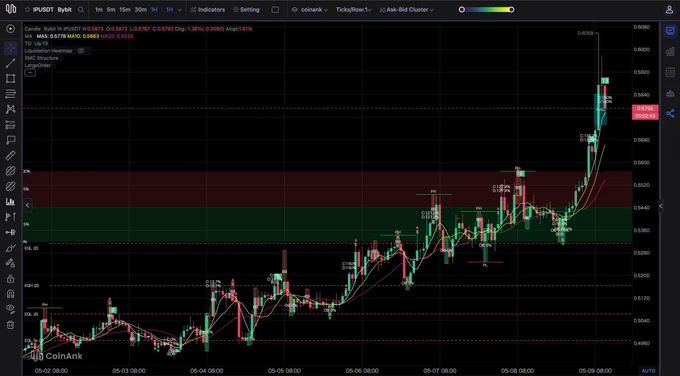Select the annotation note tool
Image resolution: width=680 pixels, height=376 pixels.
[x=10, y=140]
